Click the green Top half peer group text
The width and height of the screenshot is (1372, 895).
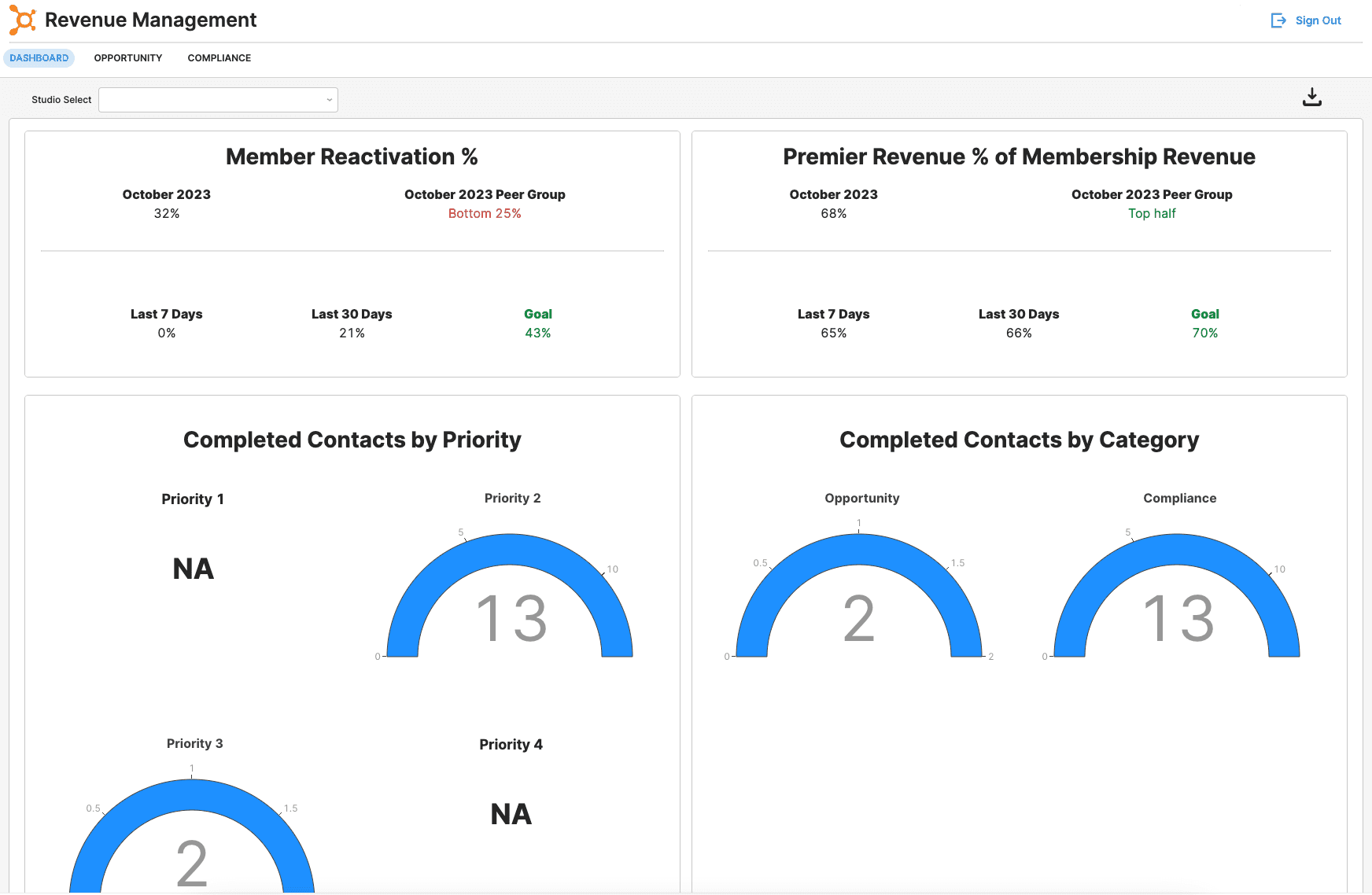click(1152, 214)
